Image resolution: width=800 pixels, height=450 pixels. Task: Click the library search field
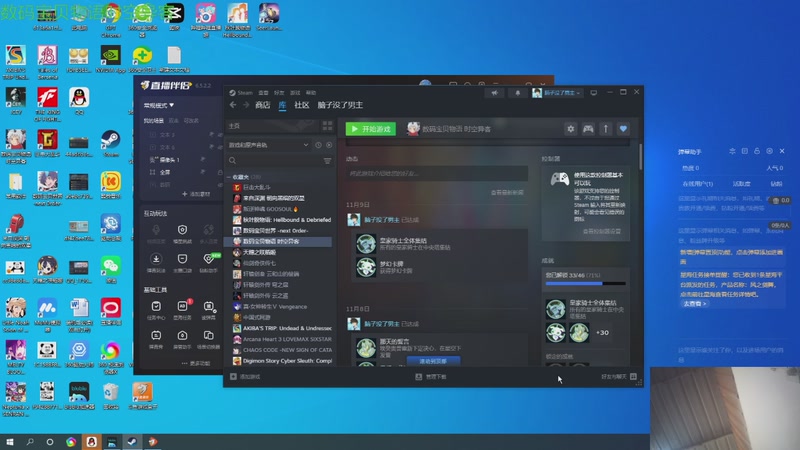point(276,161)
